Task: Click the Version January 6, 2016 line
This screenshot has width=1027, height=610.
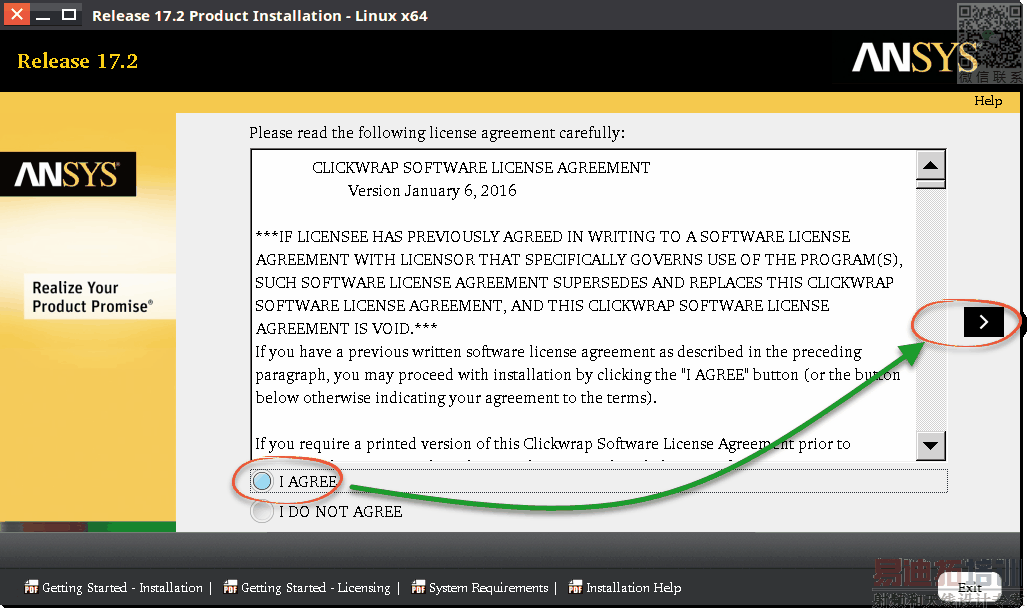Action: pyautogui.click(x=432, y=191)
